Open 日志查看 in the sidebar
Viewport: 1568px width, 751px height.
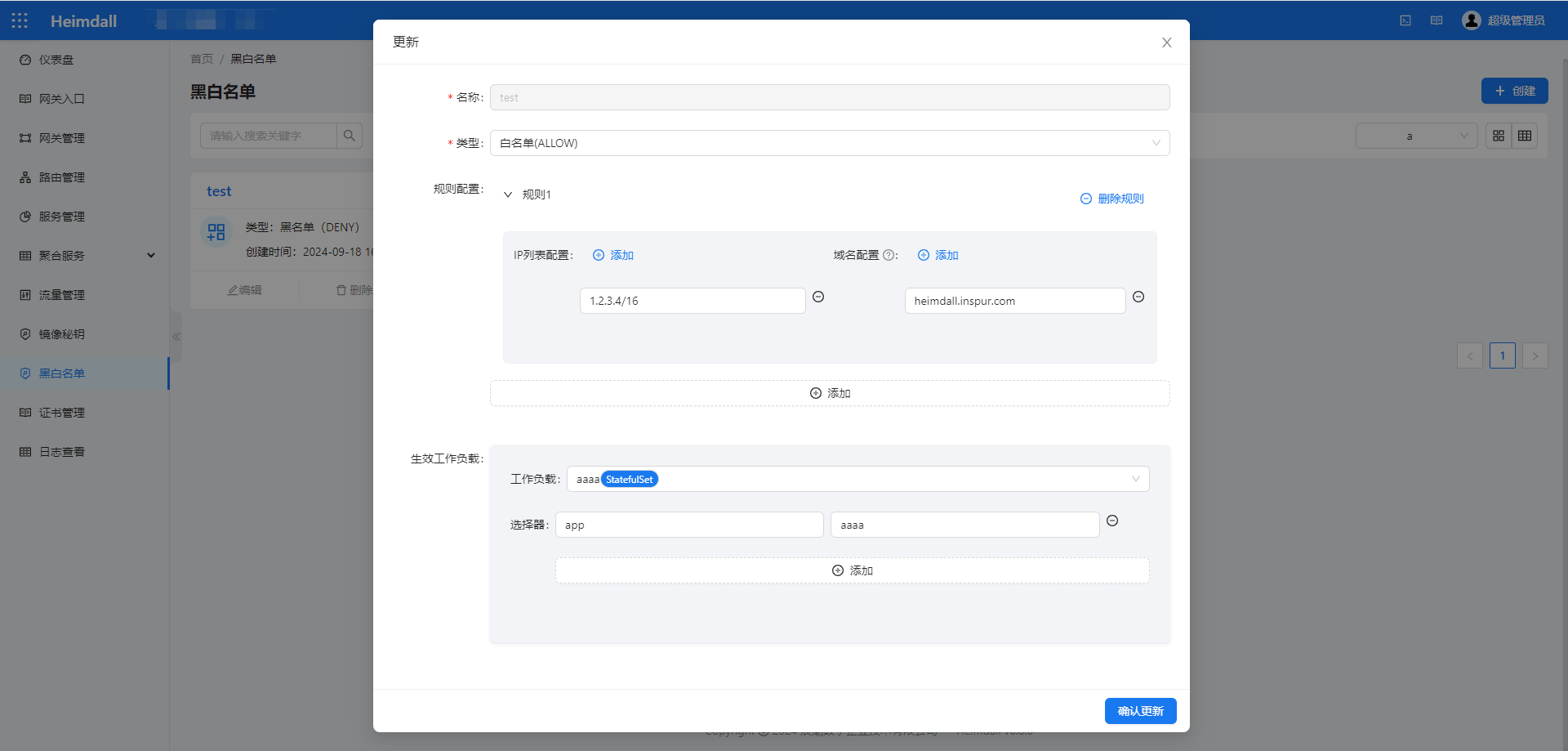click(x=85, y=452)
